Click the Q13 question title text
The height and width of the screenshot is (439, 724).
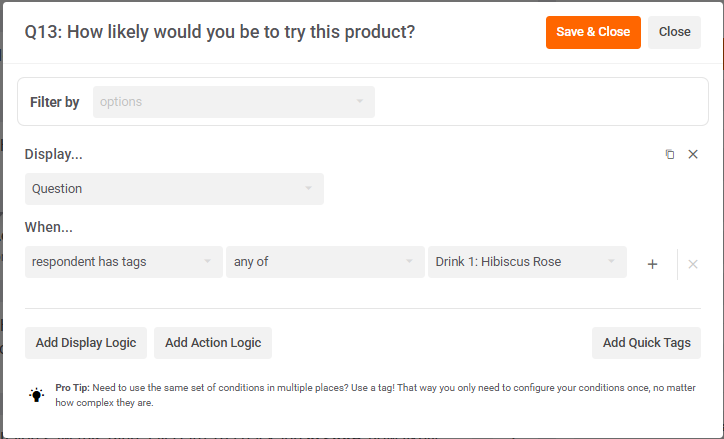220,32
